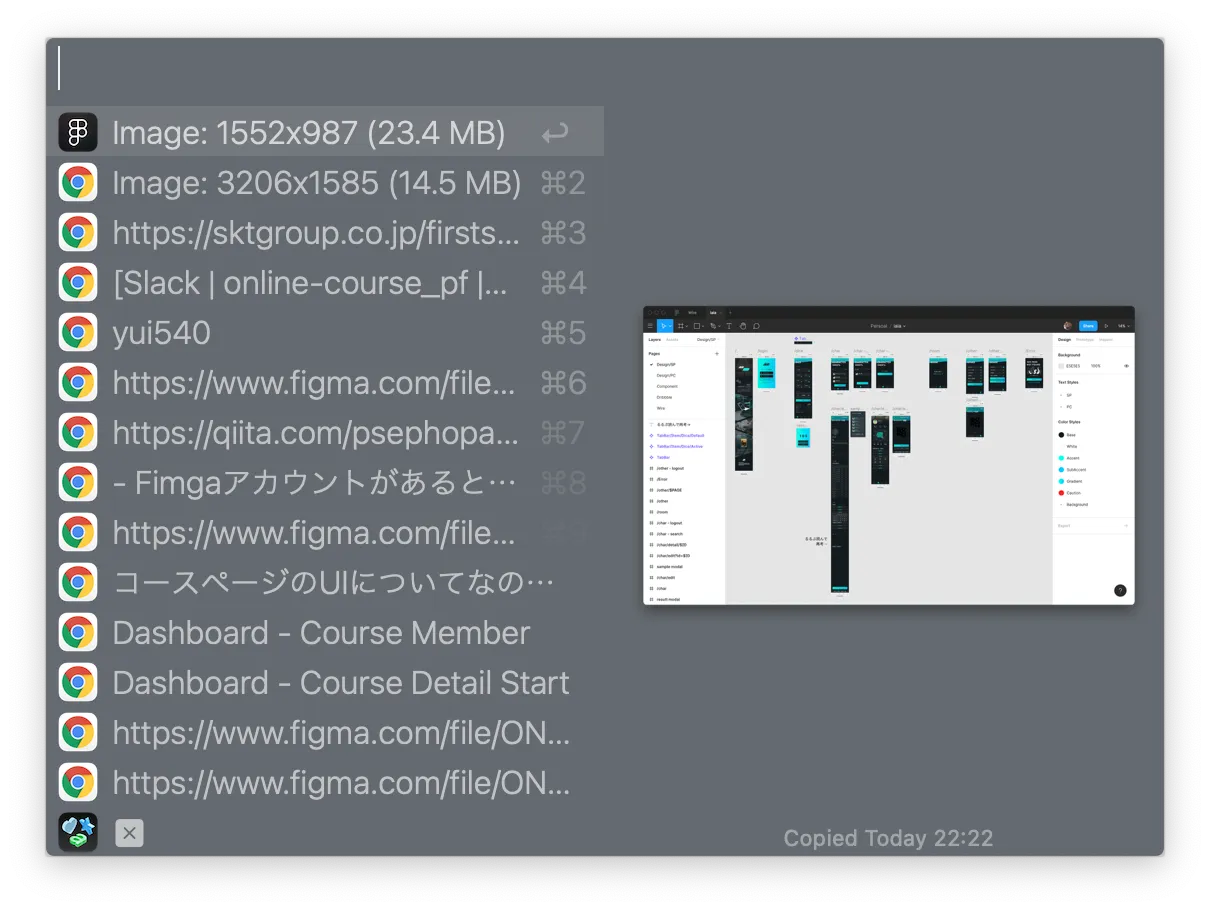This screenshot has height=910, width=1210.
Task: Select the コースページのUIについてなの entry
Action: (333, 582)
